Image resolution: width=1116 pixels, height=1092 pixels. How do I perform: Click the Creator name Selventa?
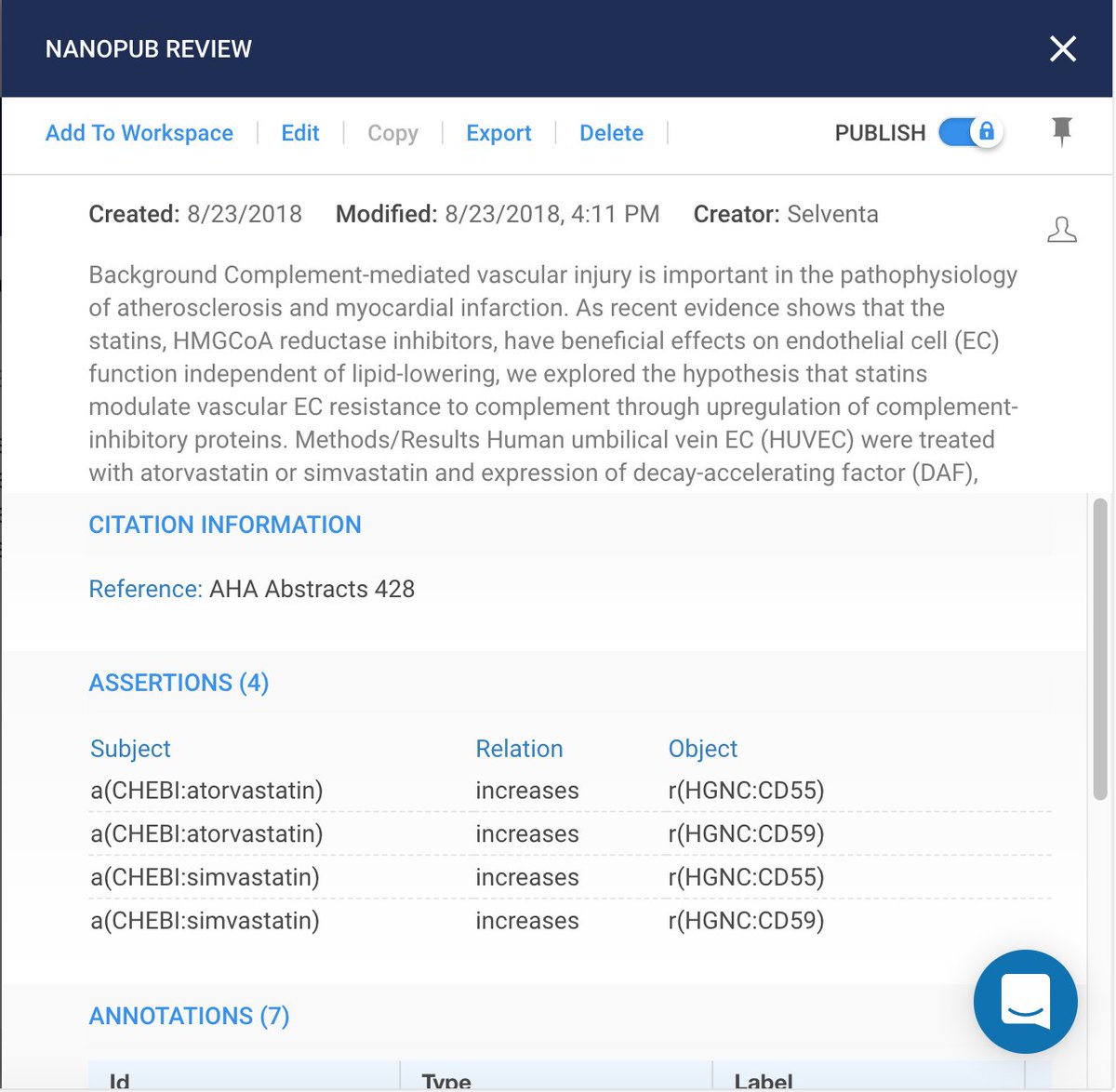tap(832, 214)
